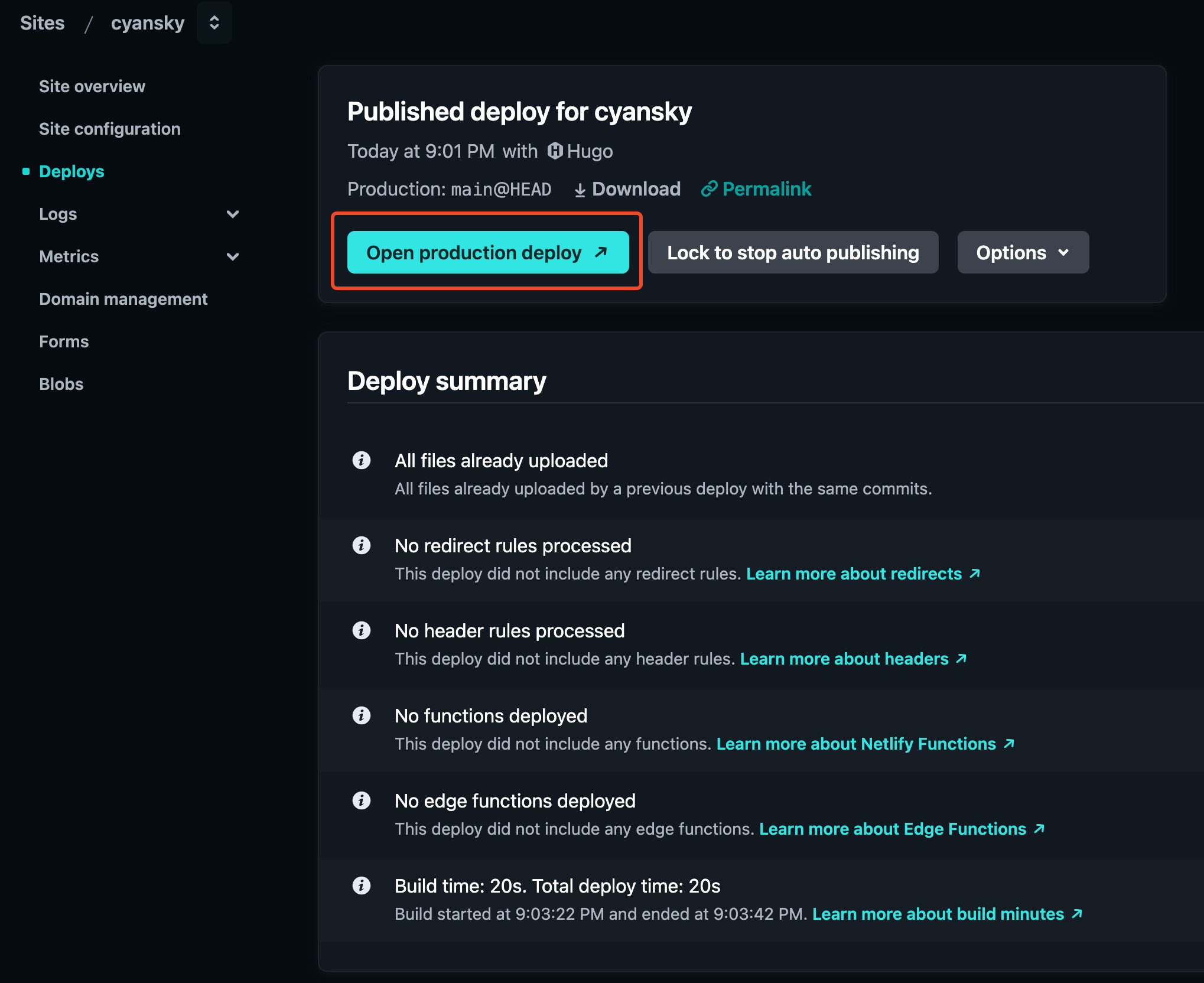The image size is (1204, 983).
Task: Click Published deploy for cyansky heading
Action: pos(519,112)
